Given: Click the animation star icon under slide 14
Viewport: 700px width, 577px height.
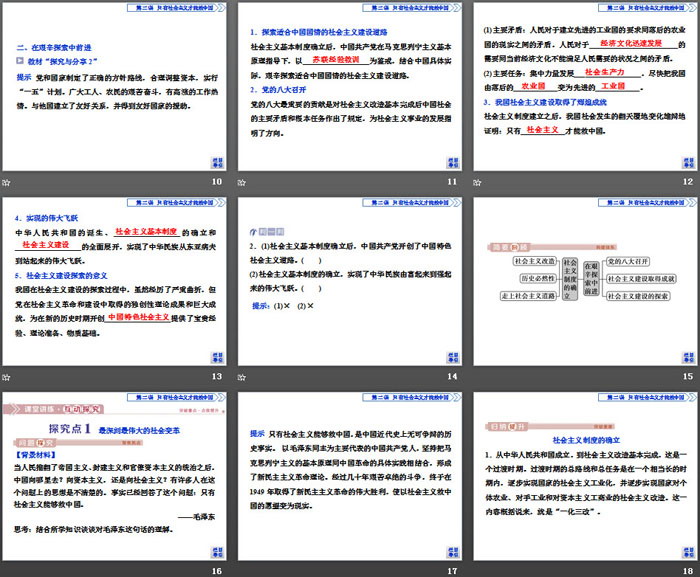Looking at the screenshot, I should pos(242,377).
